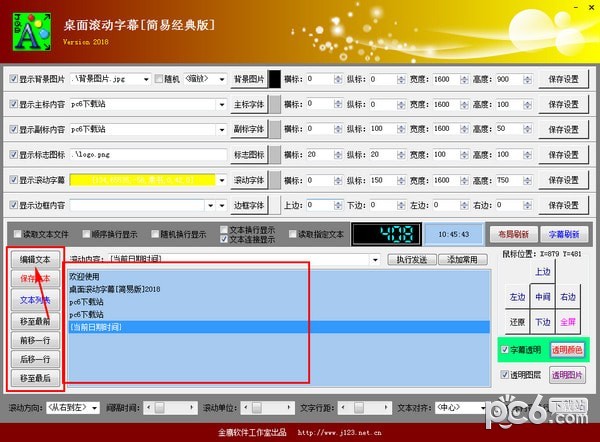The image size is (600, 442).
Task: Toggle the 字幕透明 checkbox
Action: pyautogui.click(x=505, y=349)
